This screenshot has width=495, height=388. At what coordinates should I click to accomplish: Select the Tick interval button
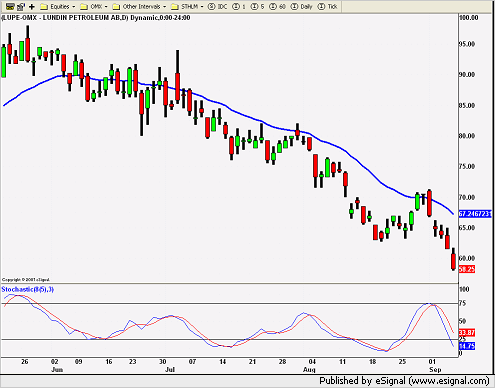pyautogui.click(x=327, y=6)
